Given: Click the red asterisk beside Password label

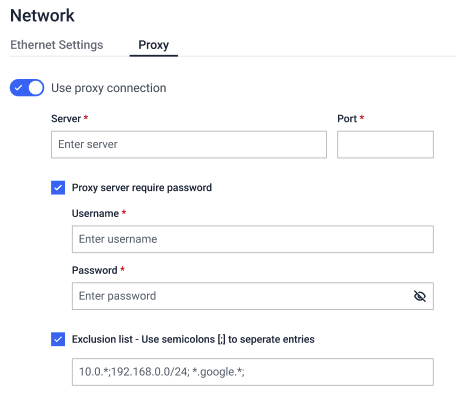Looking at the screenshot, I should coord(122,269).
